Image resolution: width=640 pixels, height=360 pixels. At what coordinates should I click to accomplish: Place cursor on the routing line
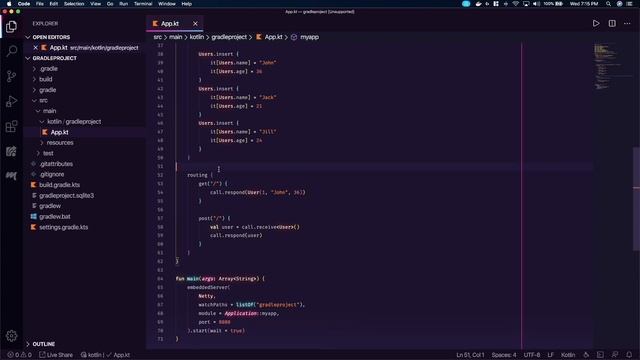(x=200, y=175)
